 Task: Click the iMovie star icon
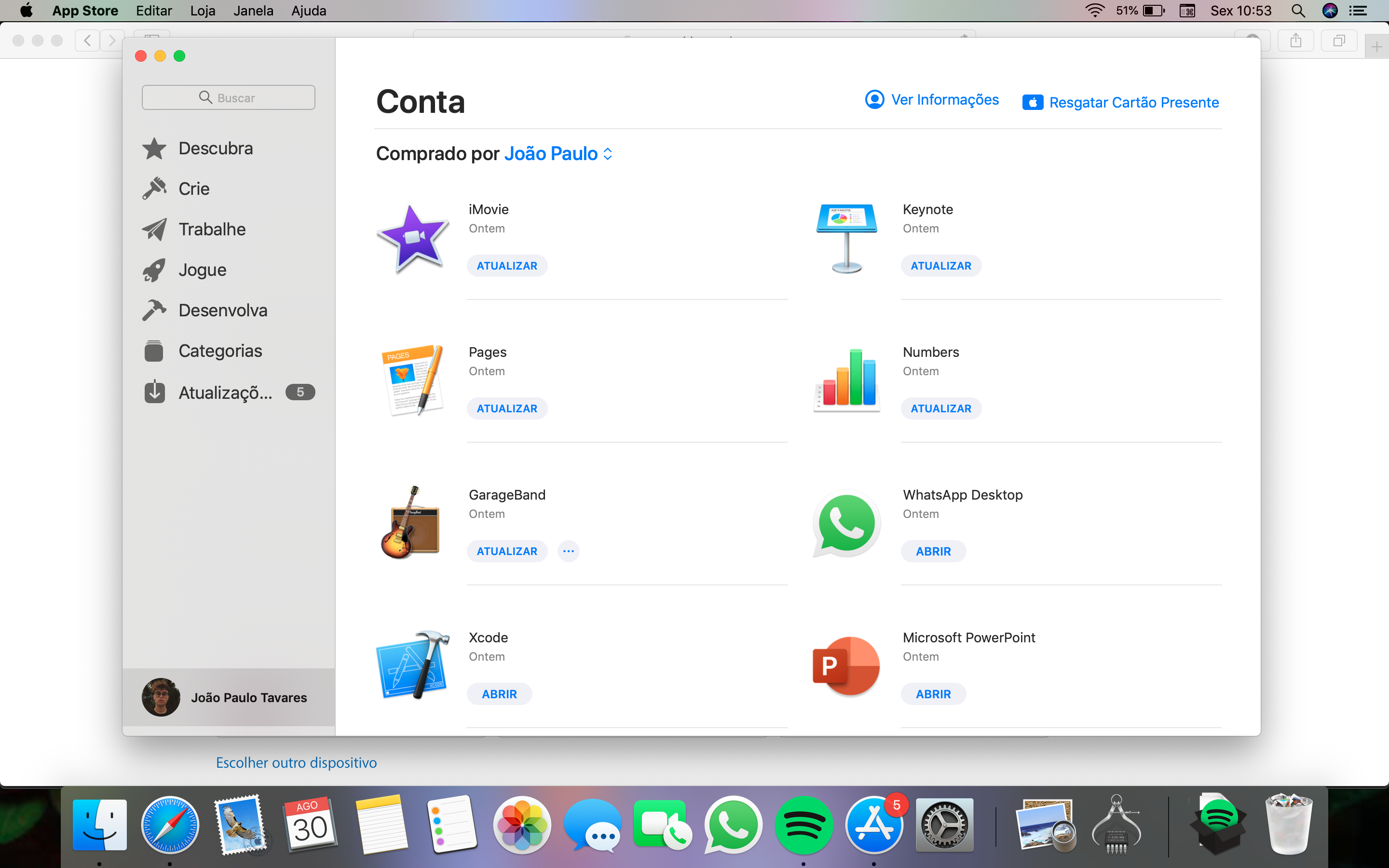coord(413,237)
